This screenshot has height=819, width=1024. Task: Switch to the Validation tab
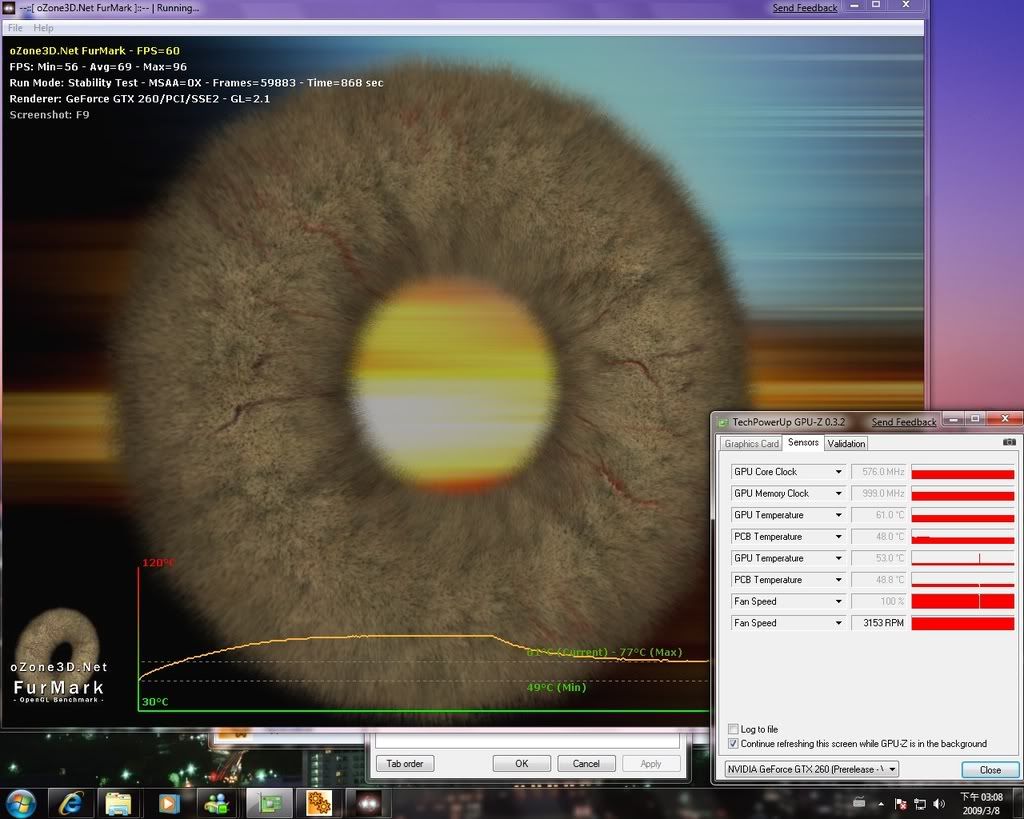pyautogui.click(x=846, y=443)
